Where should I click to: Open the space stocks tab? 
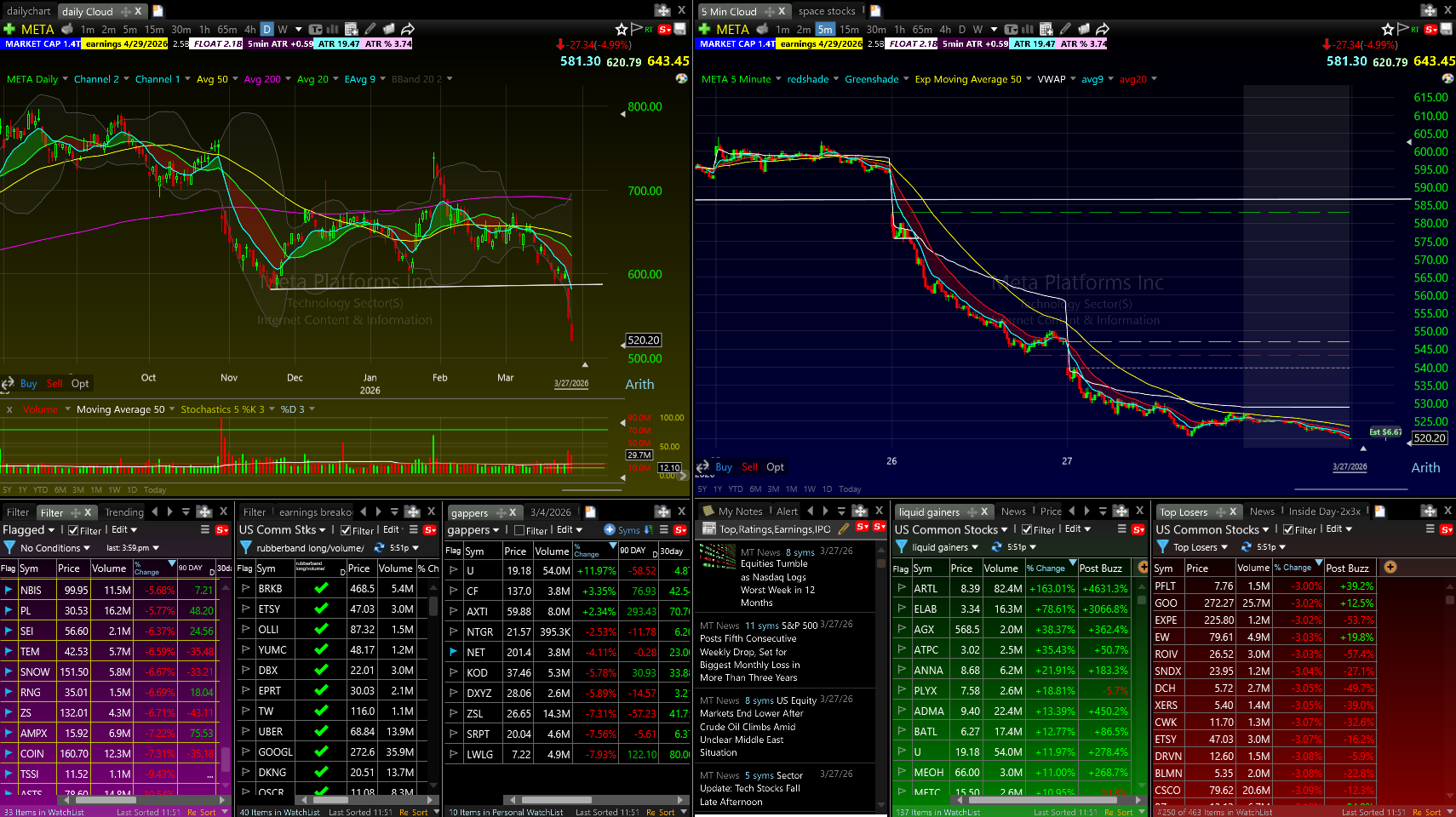(x=826, y=11)
